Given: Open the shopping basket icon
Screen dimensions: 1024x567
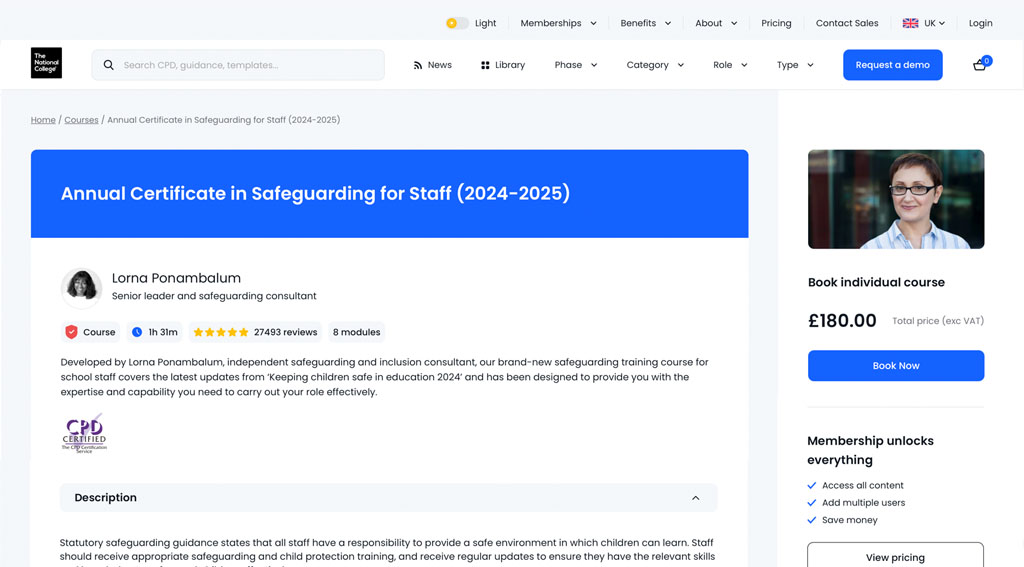Looking at the screenshot, I should click(x=980, y=65).
